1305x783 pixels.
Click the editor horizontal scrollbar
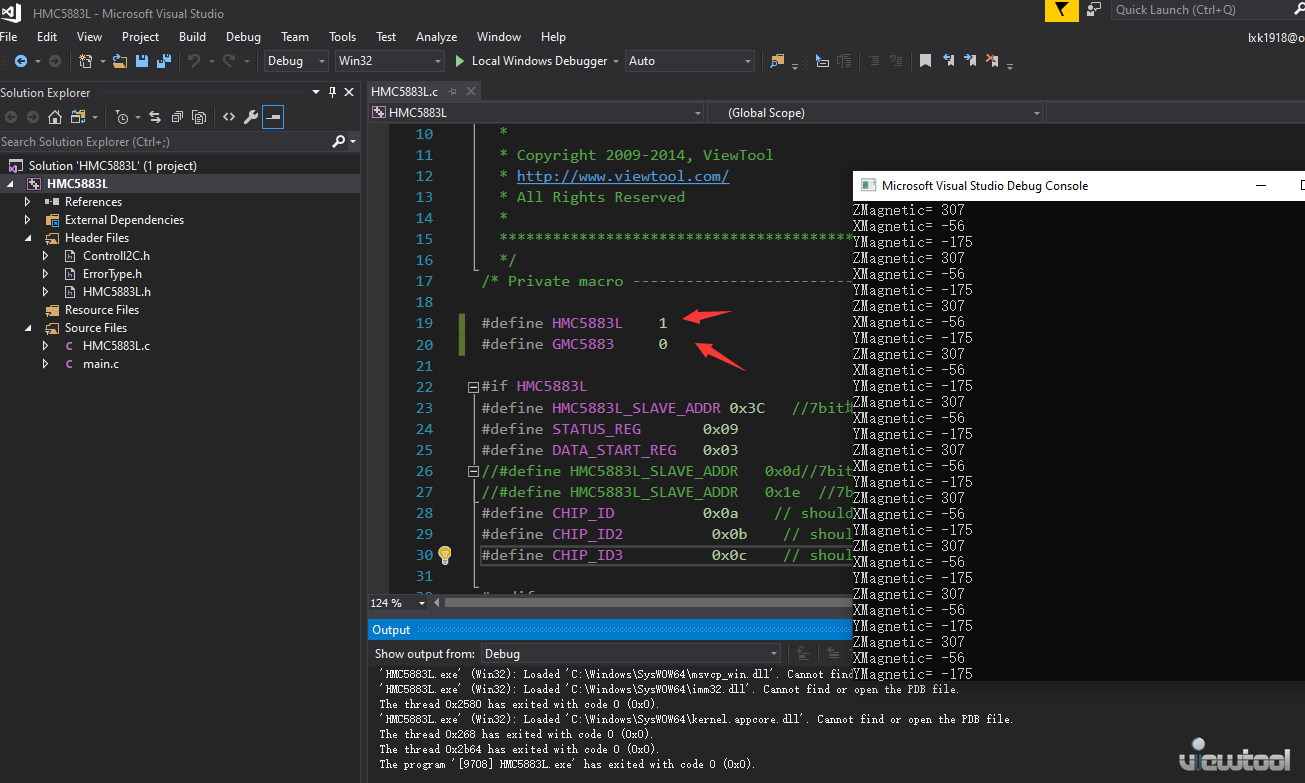click(647, 603)
